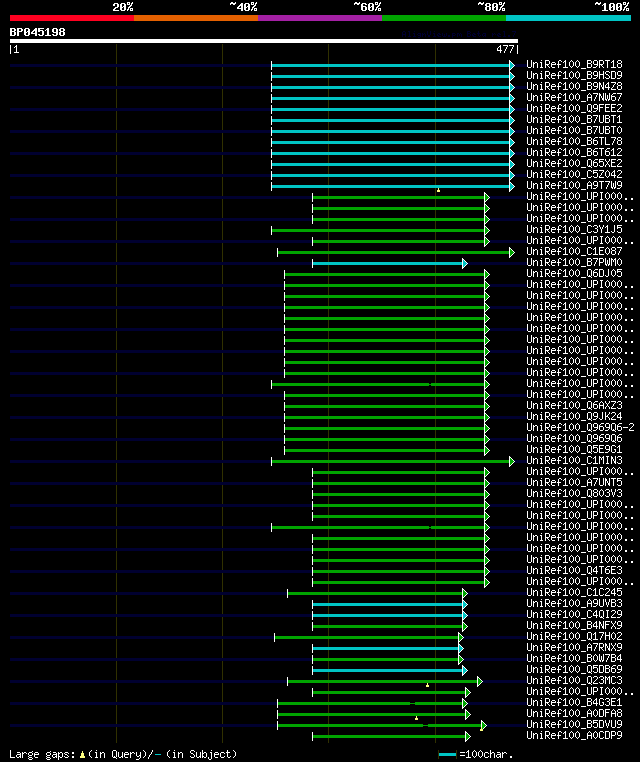Select the UniRef100_Q803V3 label
Screen dimensions: 640x762
[x=574, y=493]
